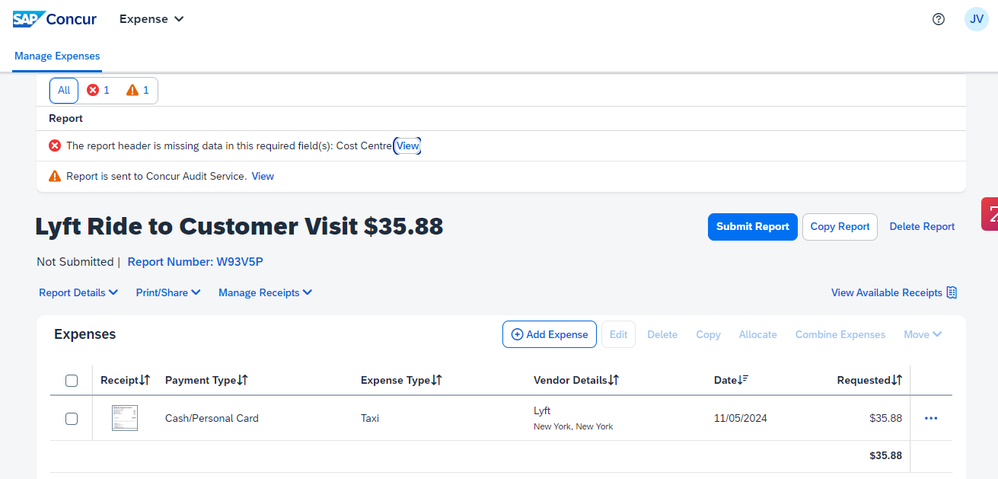Screen dimensions: 998x479
Task: Sort by the Vendor Details column
Action: pos(576,380)
